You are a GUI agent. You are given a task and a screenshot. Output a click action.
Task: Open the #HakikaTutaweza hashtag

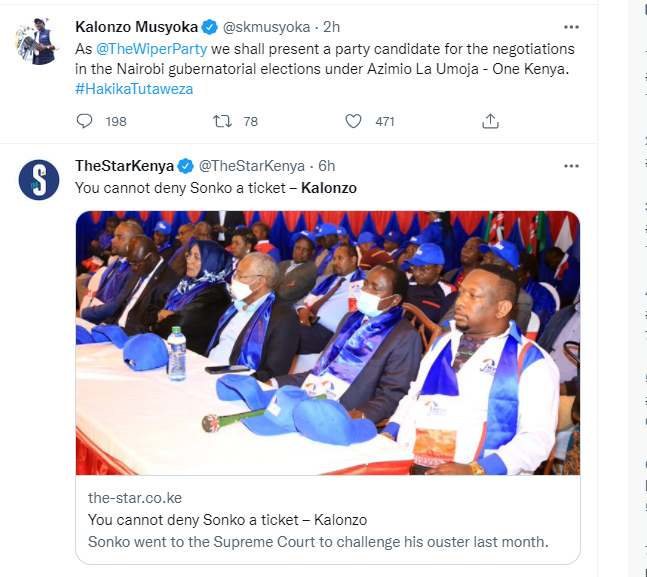(x=134, y=89)
